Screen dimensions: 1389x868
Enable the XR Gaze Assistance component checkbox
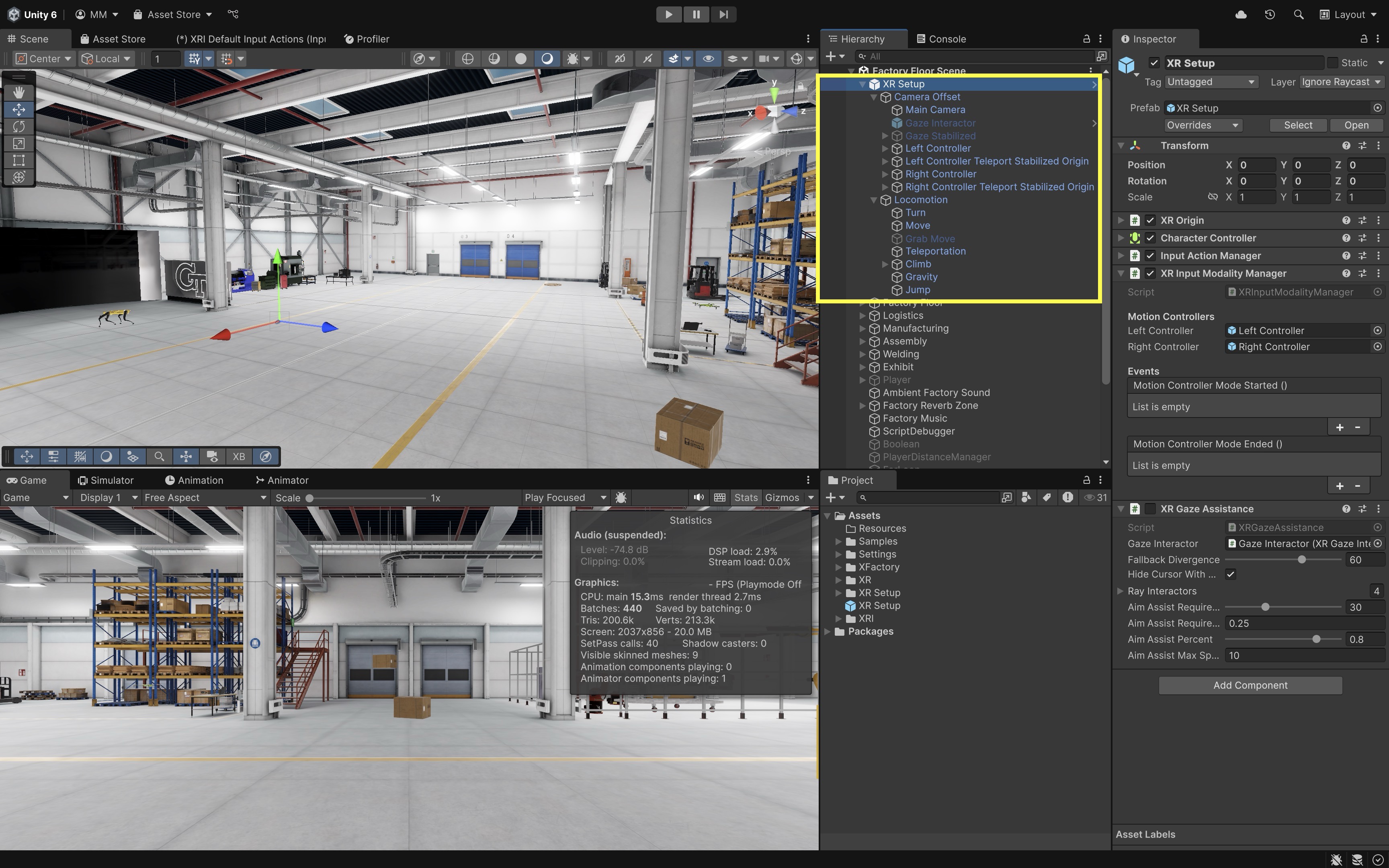(x=1150, y=509)
